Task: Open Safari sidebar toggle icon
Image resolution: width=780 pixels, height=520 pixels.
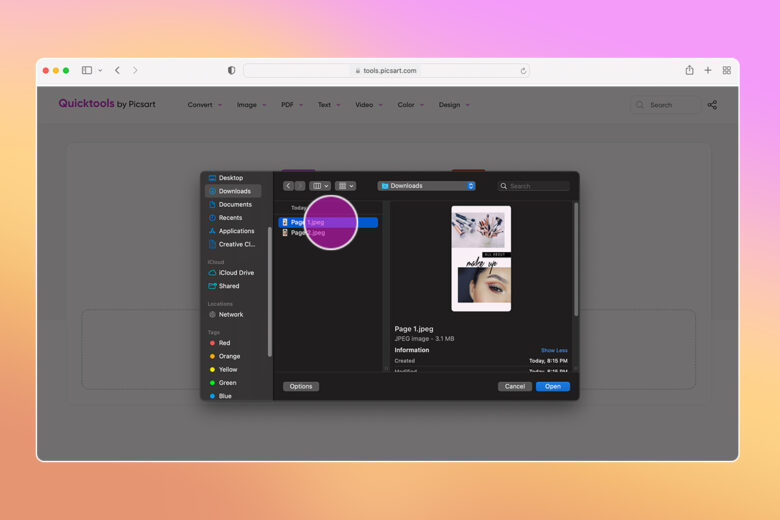Action: pyautogui.click(x=87, y=70)
